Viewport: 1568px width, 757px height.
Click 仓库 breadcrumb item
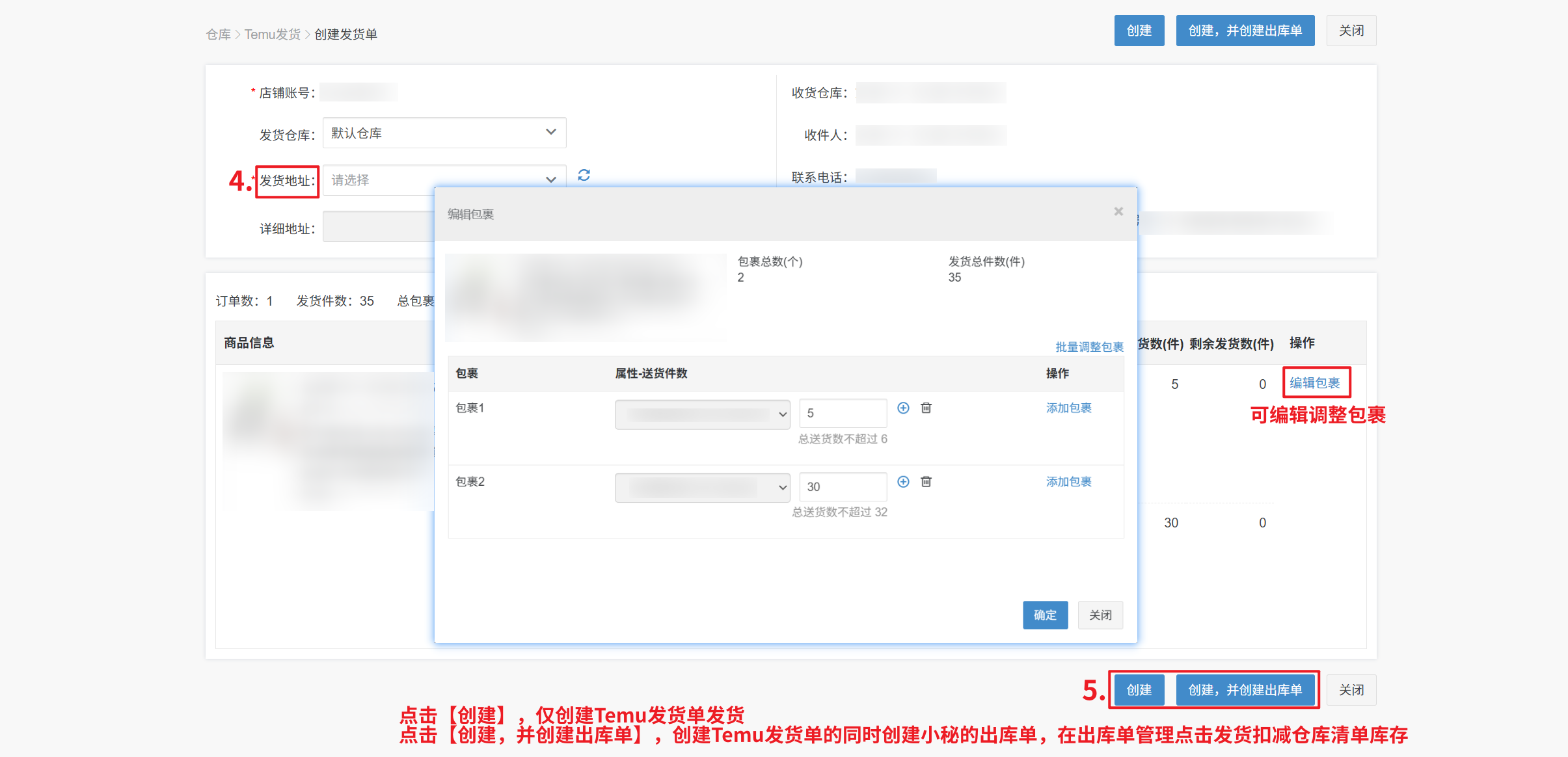pyautogui.click(x=218, y=34)
